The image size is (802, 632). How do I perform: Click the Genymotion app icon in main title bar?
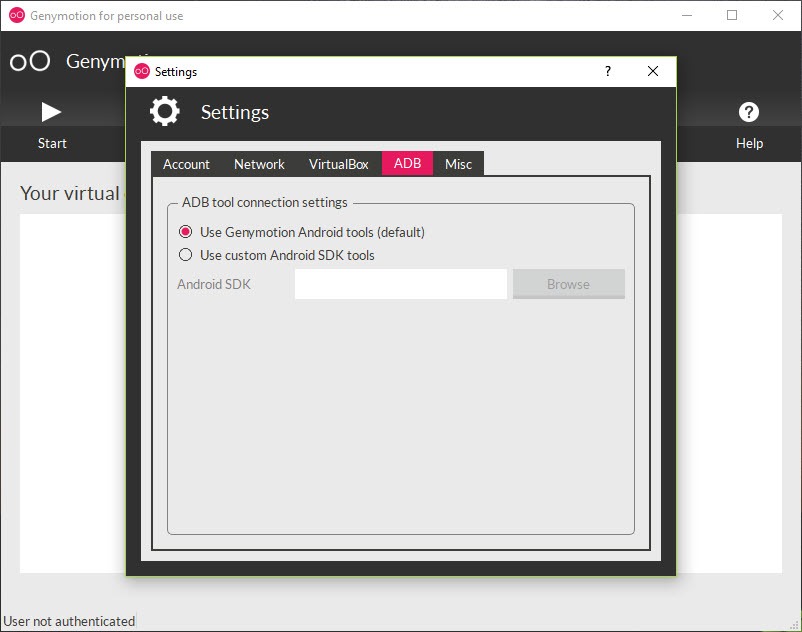pyautogui.click(x=17, y=15)
